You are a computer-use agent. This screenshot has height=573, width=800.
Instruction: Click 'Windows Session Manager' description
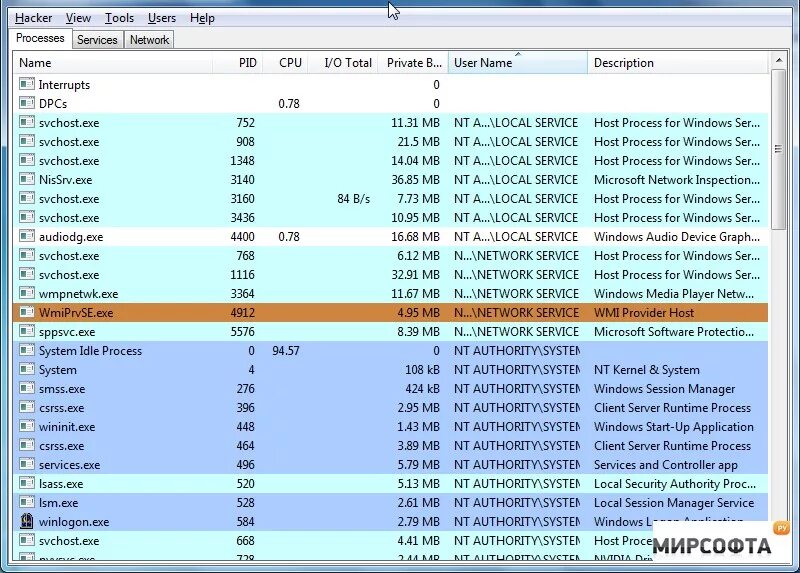(664, 389)
